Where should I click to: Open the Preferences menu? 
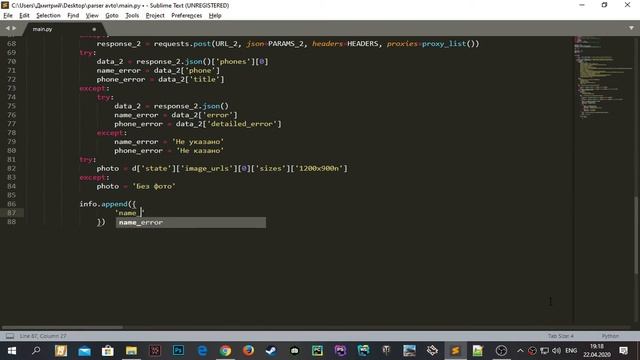point(187,16)
